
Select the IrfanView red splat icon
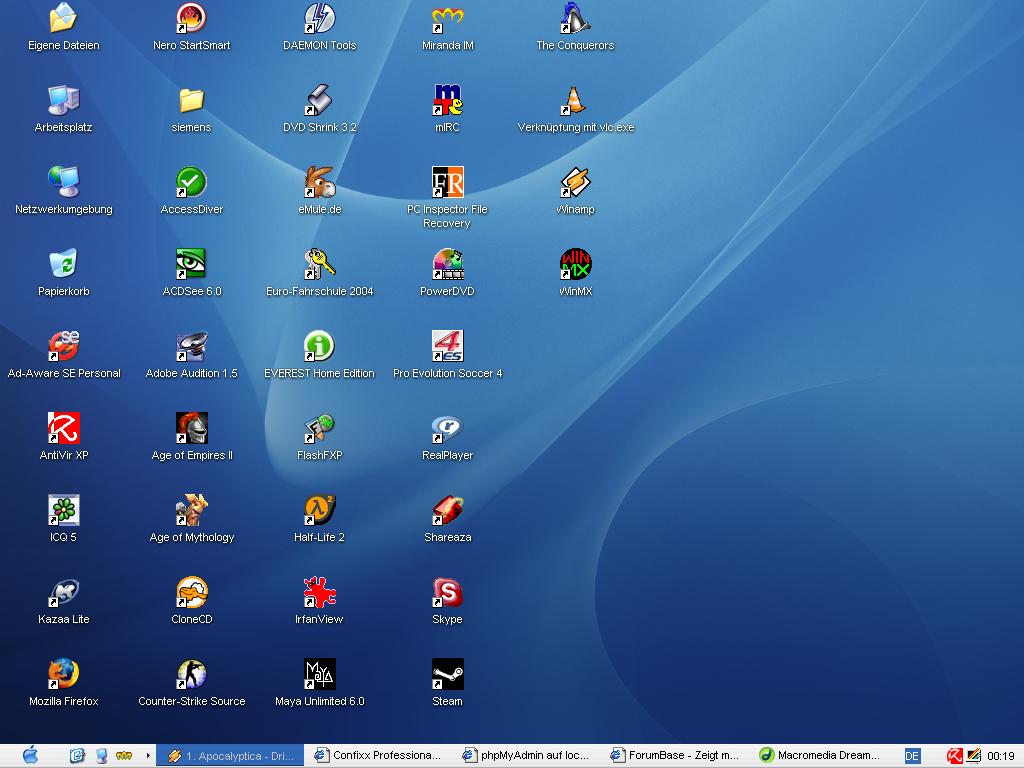(319, 592)
